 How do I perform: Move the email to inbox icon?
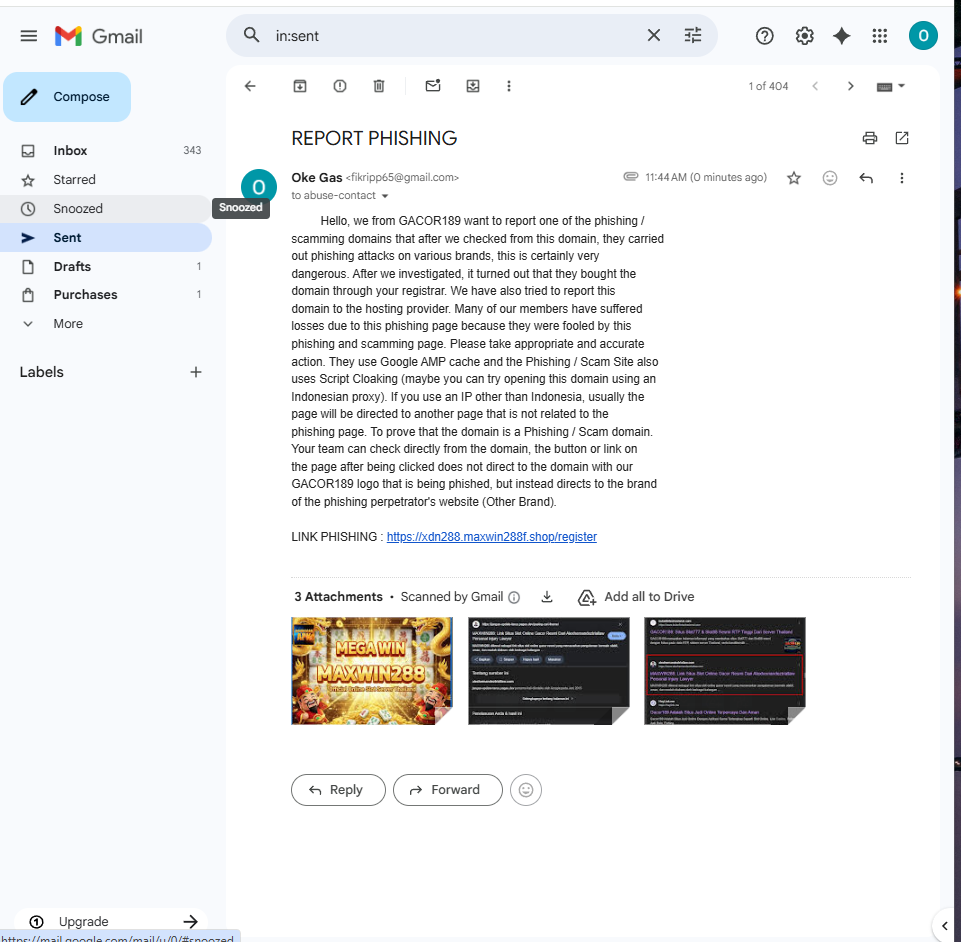click(x=473, y=86)
